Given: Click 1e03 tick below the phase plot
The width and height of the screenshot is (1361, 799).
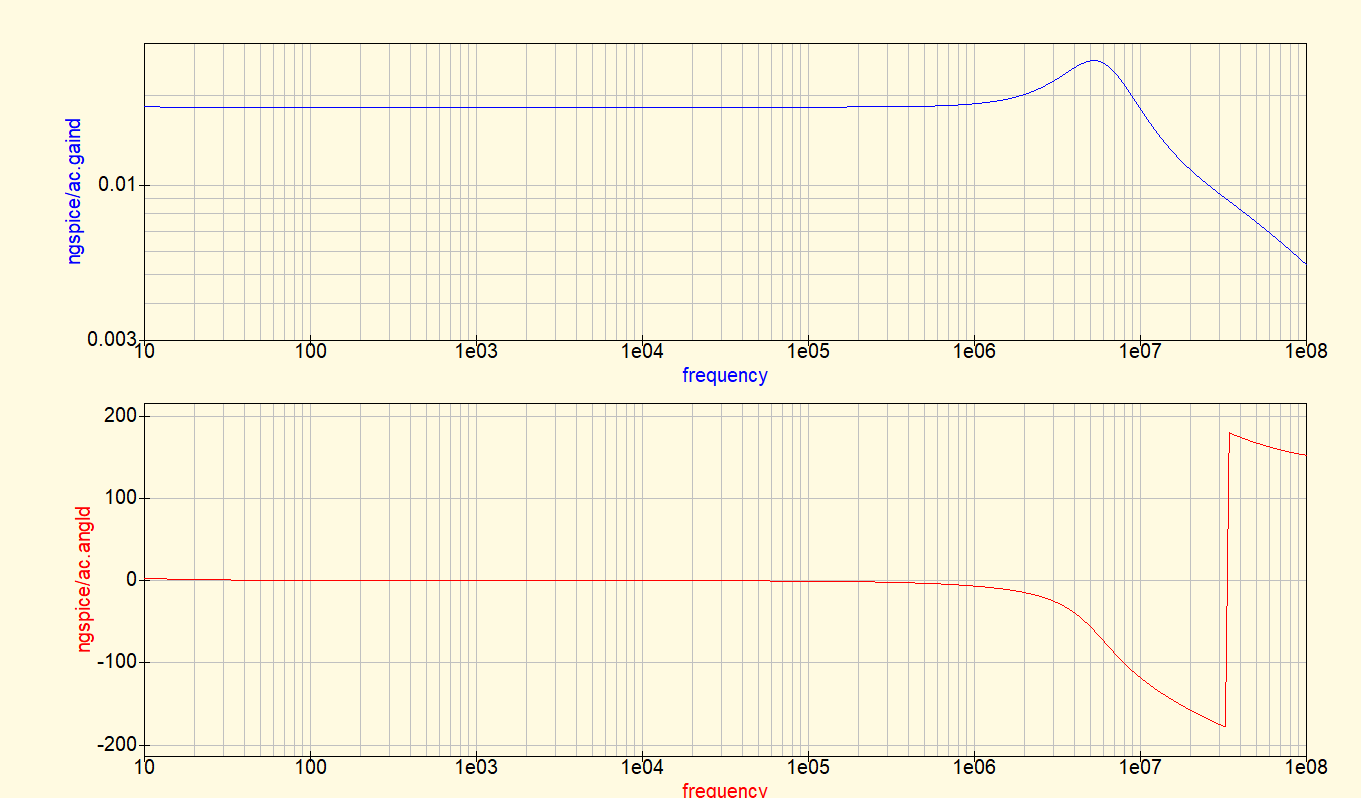Looking at the screenshot, I should 476,767.
